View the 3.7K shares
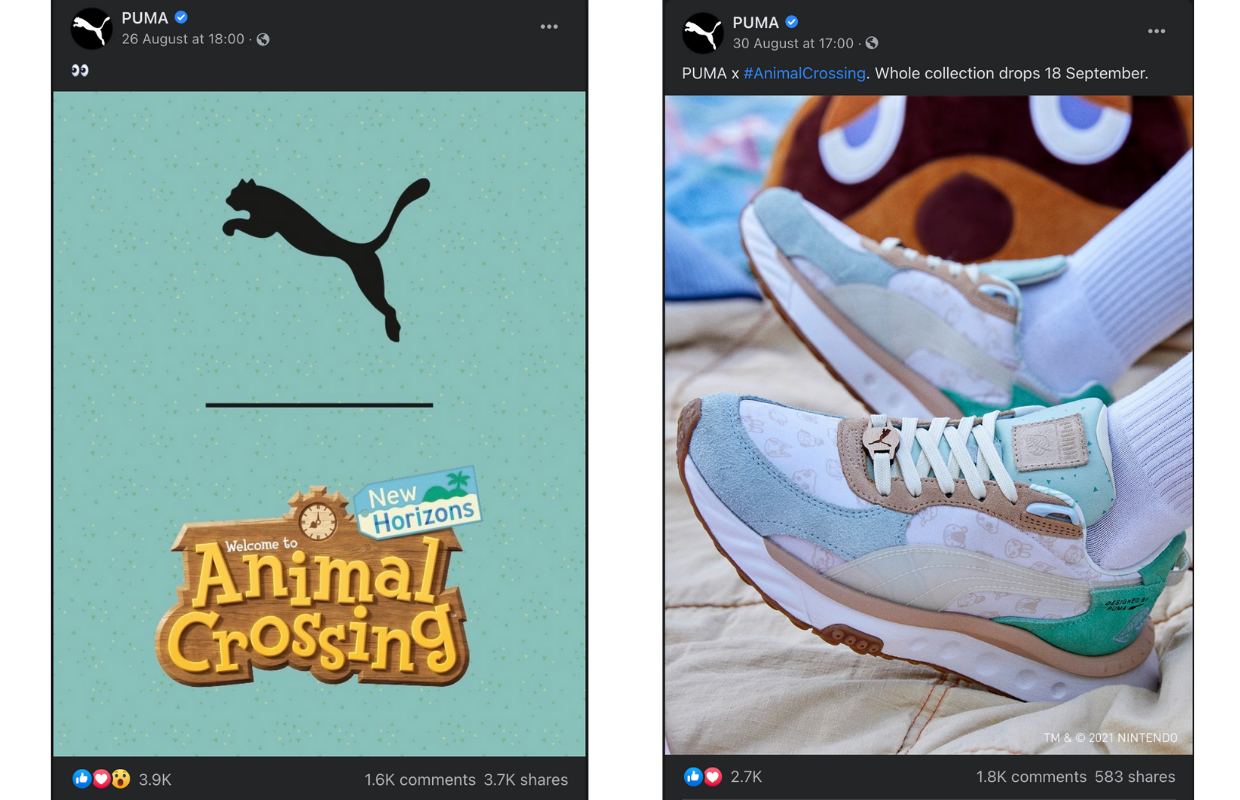The image size is (1240, 800). pyautogui.click(x=526, y=779)
